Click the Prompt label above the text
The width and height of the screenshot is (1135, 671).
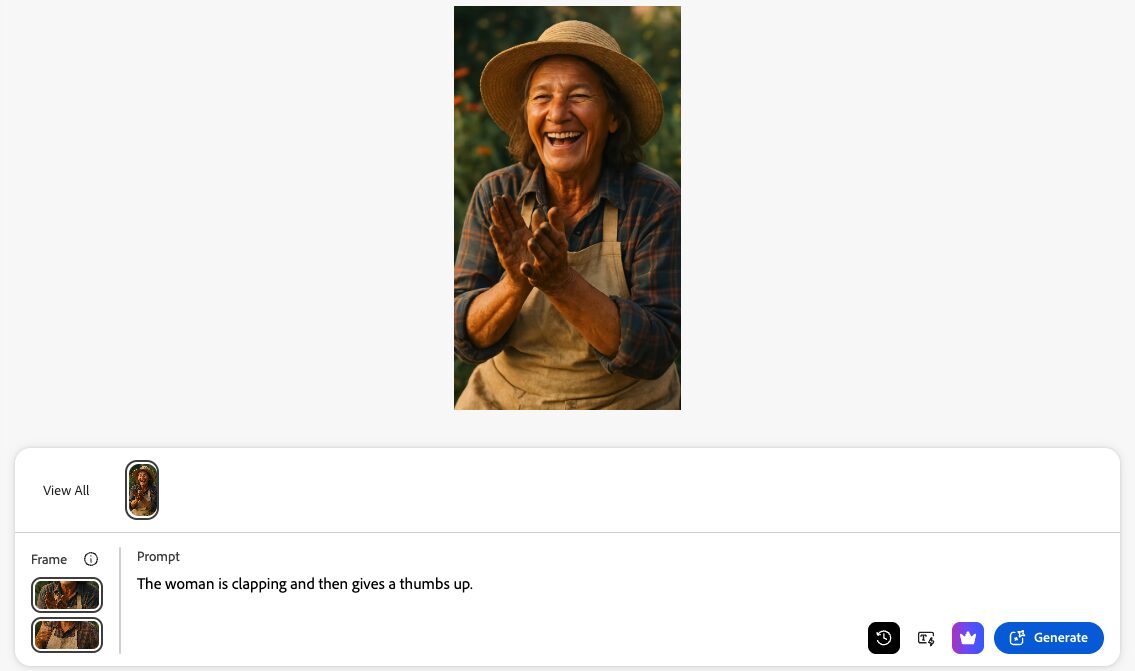point(158,557)
